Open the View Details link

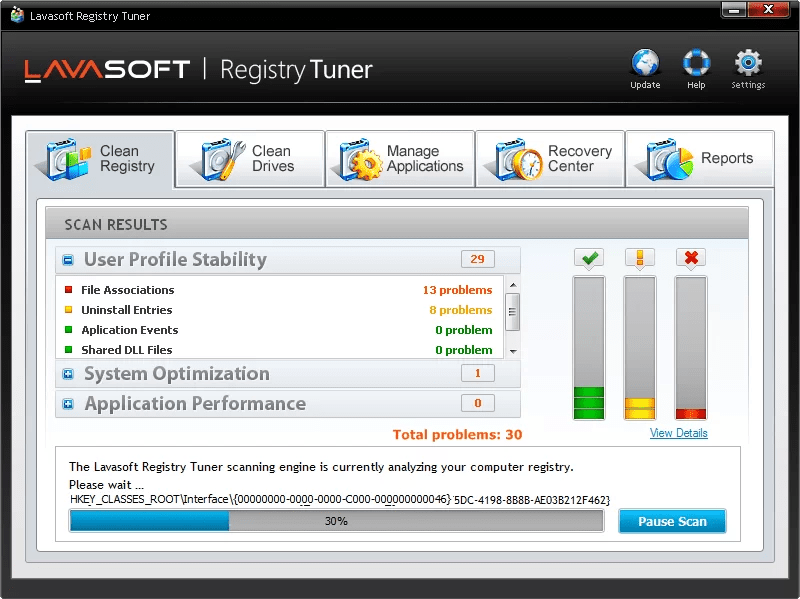click(x=678, y=433)
